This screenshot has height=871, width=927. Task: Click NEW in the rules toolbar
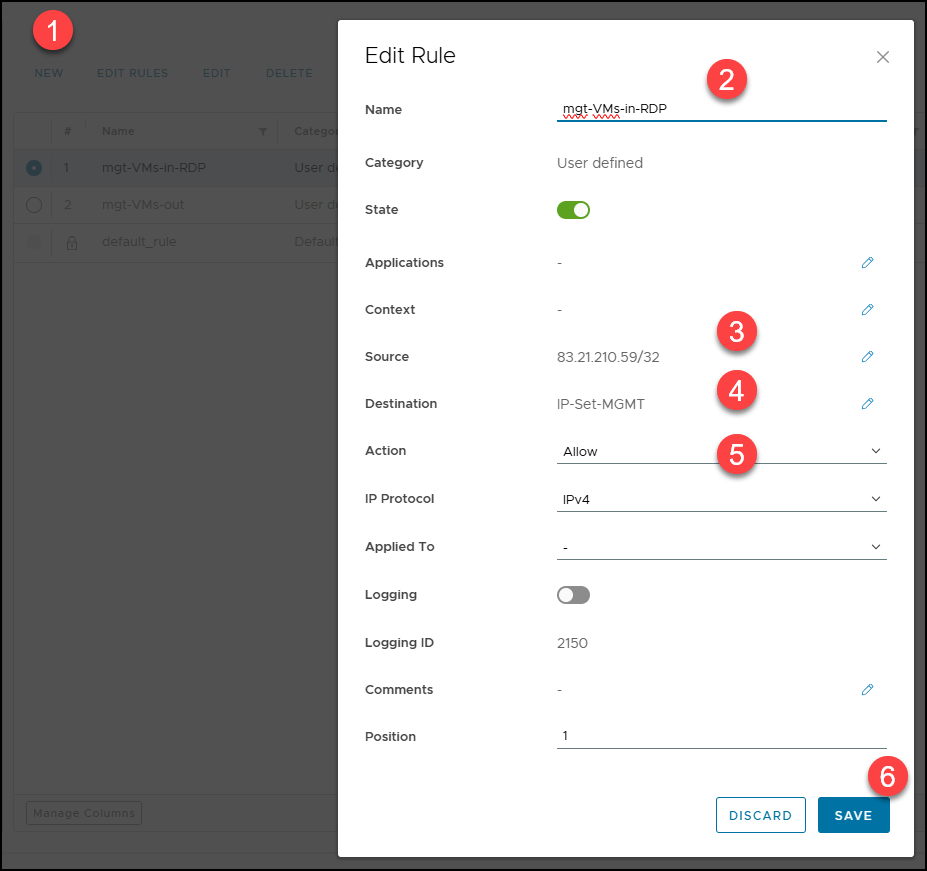point(49,73)
